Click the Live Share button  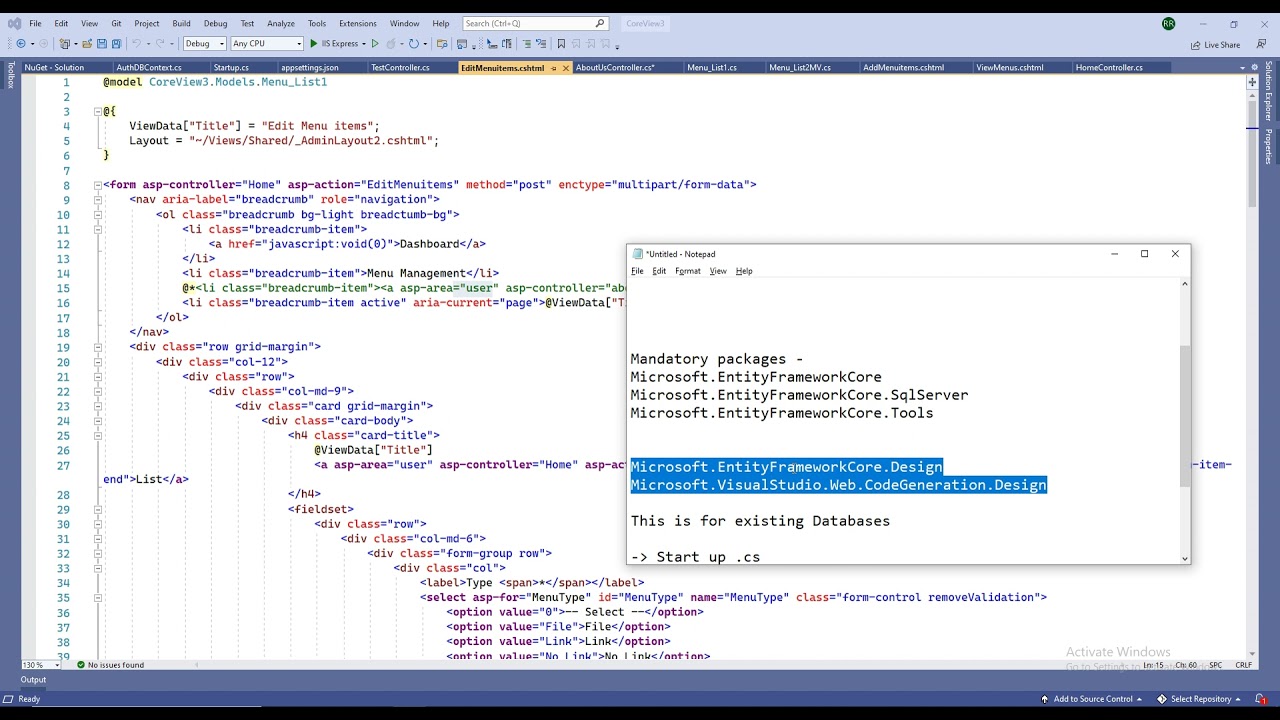(x=1216, y=44)
